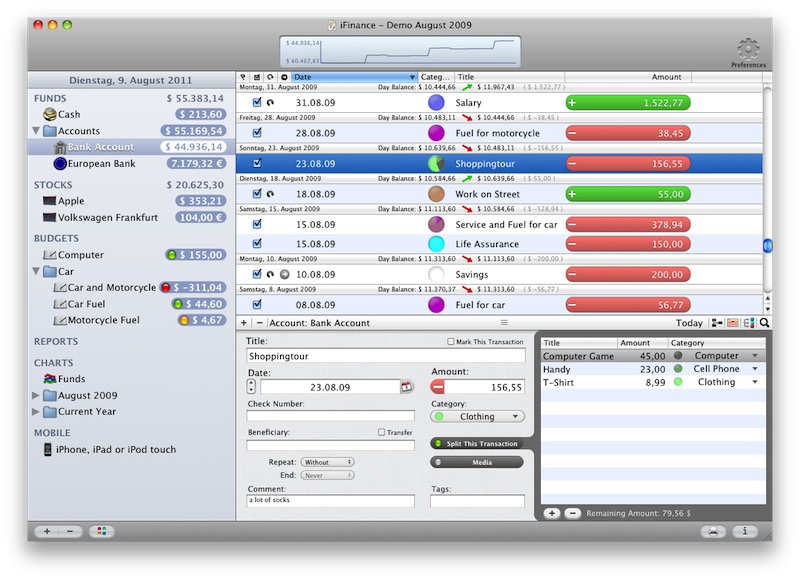Viewport: 800px width, 579px height.
Task: Click the marked-transaction flag column header
Action: pyautogui.click(x=243, y=77)
